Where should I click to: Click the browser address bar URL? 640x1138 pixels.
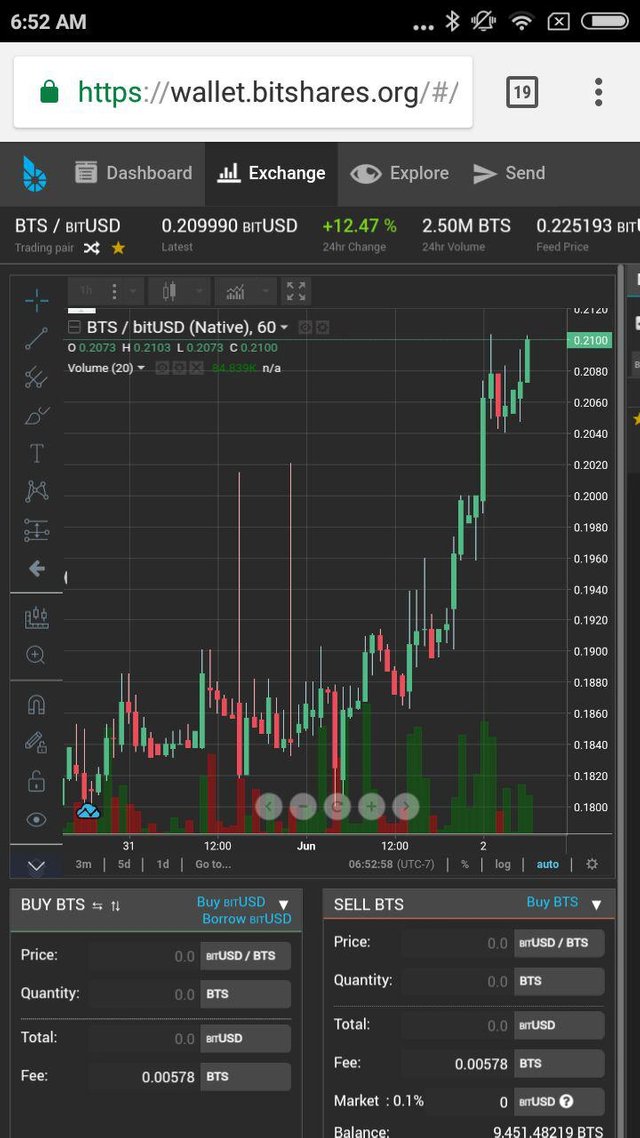pos(268,92)
